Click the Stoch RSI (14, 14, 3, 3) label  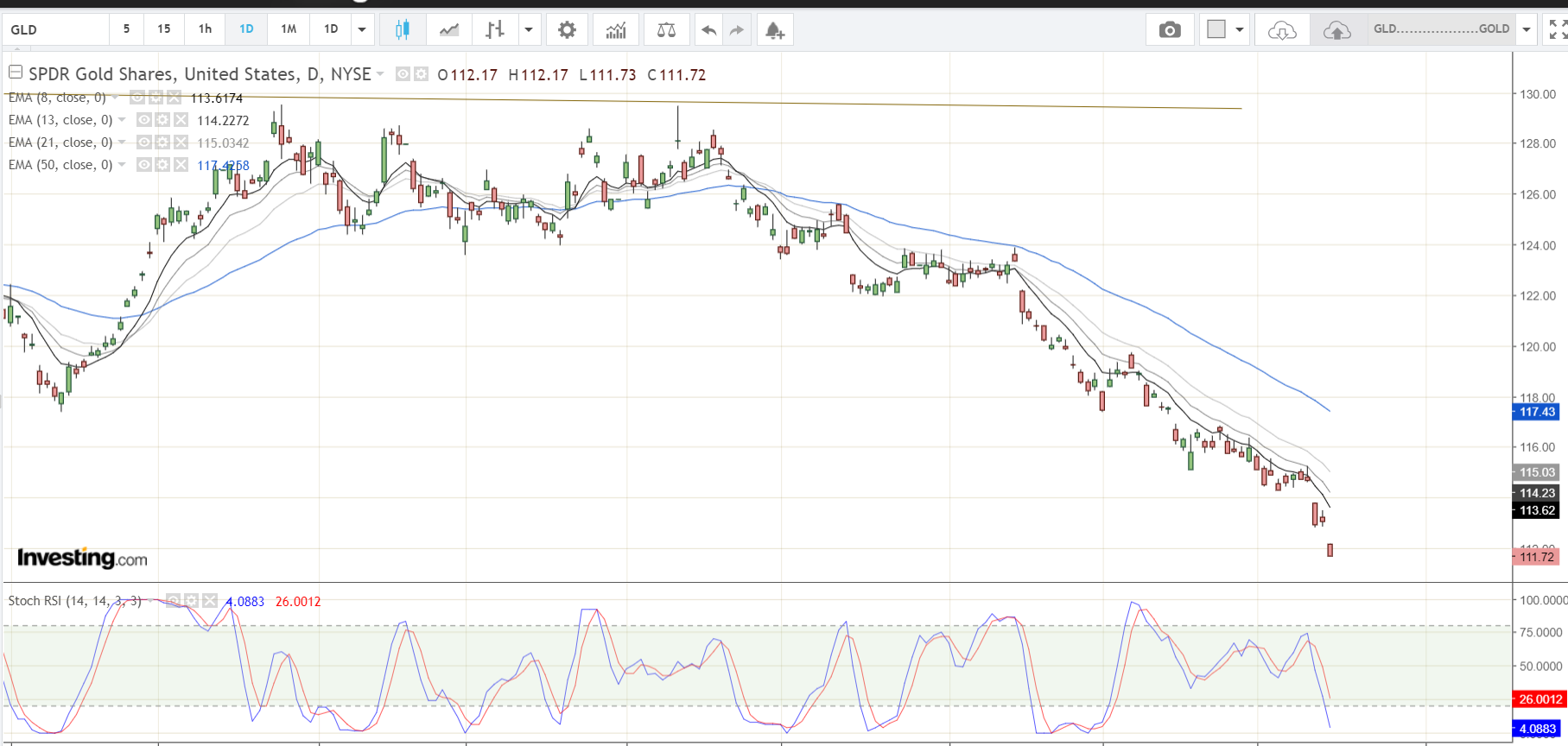(x=74, y=601)
